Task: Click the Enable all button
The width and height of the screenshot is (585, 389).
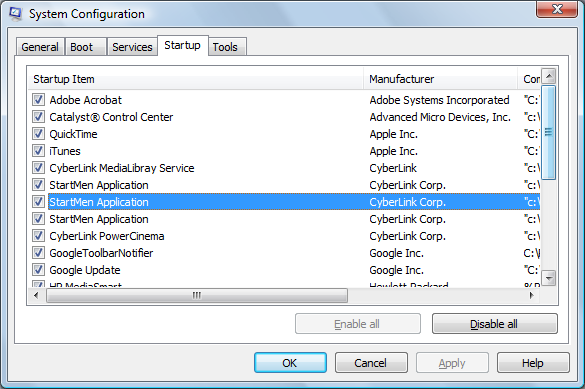Action: pyautogui.click(x=357, y=324)
